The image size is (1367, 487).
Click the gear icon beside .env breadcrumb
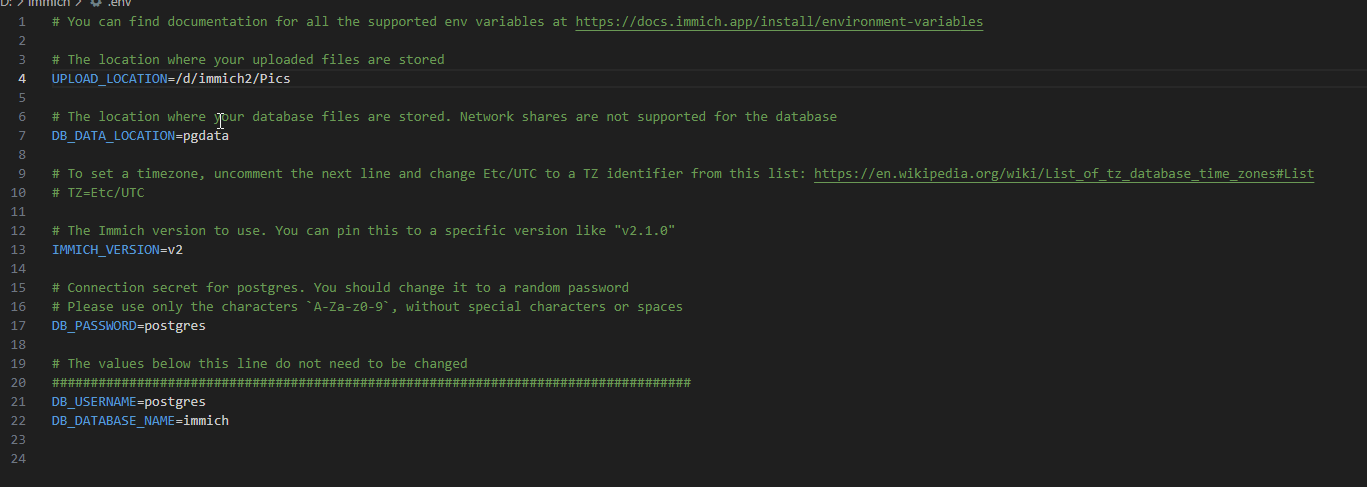96,4
